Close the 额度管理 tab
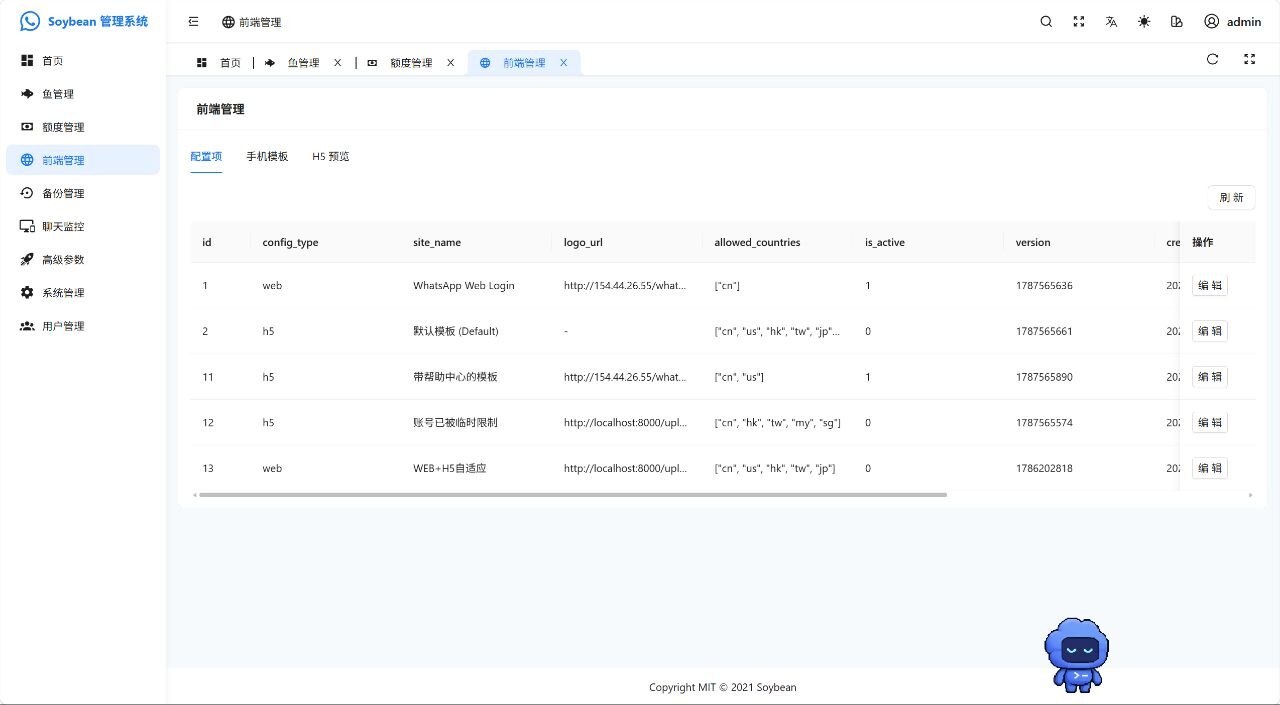This screenshot has width=1280, height=705. pyautogui.click(x=450, y=63)
